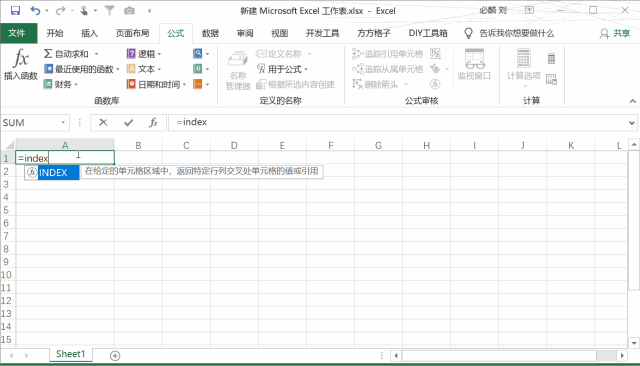
Task: Click the horizontal scrollbar right arrow
Action: [622, 356]
